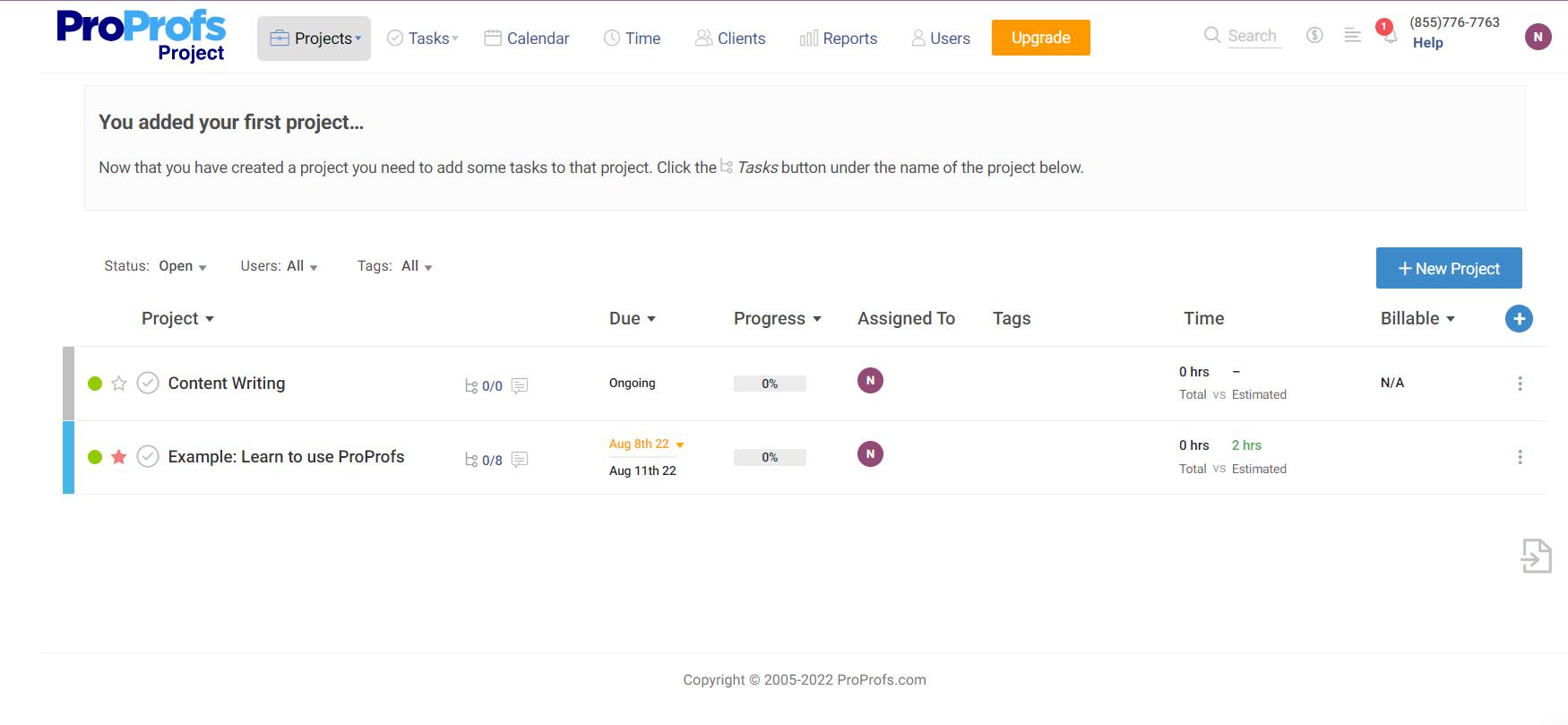The width and height of the screenshot is (1568, 725).
Task: Click the 0% progress bar of Content Writing
Action: coord(770,384)
